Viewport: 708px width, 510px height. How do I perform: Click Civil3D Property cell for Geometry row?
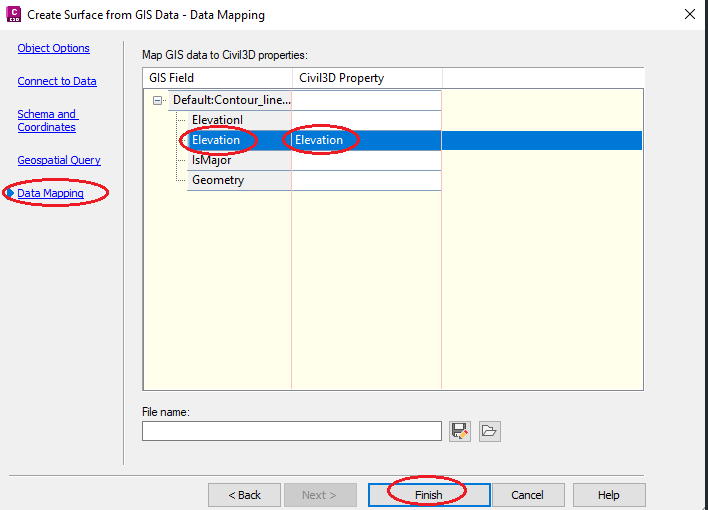(x=366, y=180)
